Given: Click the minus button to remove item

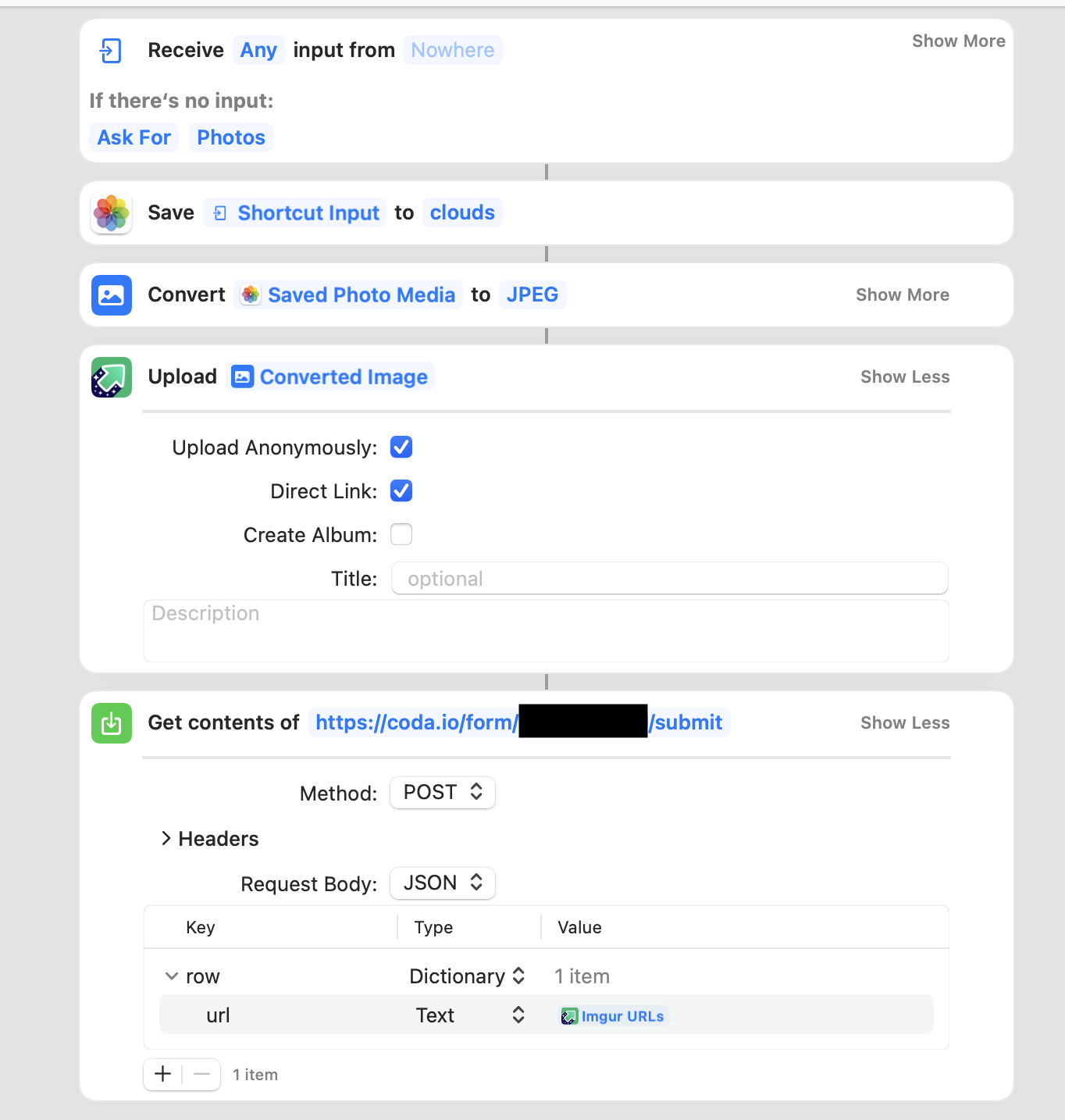Looking at the screenshot, I should [201, 1075].
